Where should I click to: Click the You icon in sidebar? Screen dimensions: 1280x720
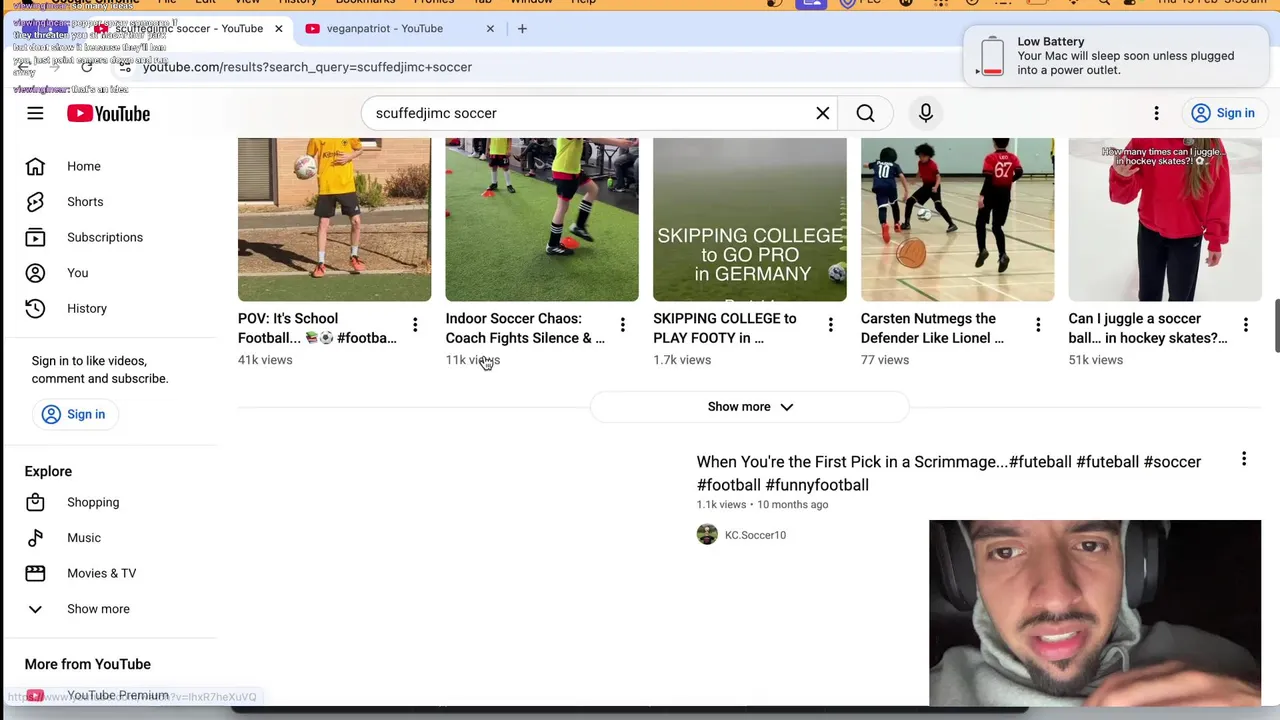(x=35, y=273)
